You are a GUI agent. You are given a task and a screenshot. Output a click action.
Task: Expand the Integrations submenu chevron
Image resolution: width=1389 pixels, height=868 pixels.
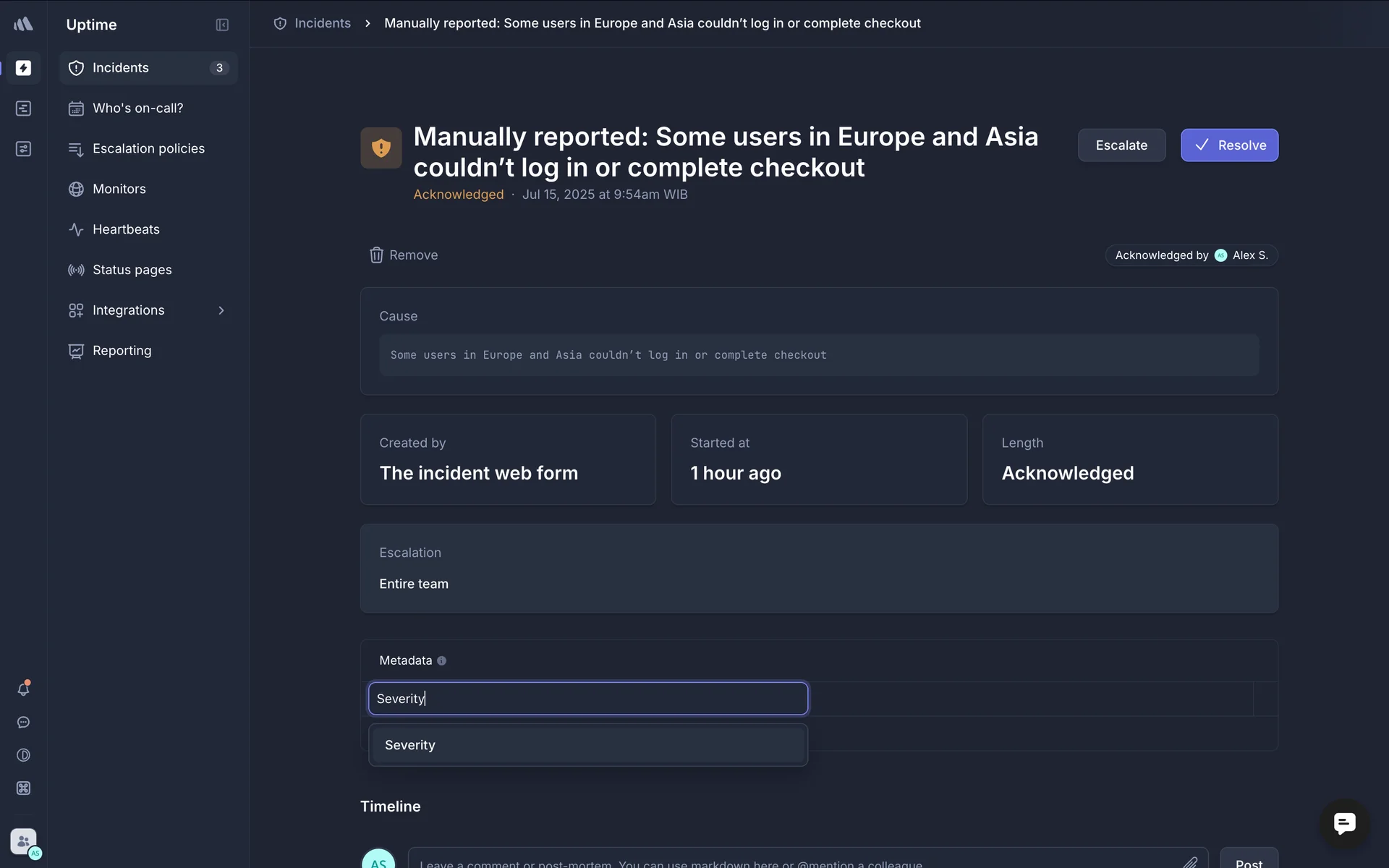click(x=221, y=310)
